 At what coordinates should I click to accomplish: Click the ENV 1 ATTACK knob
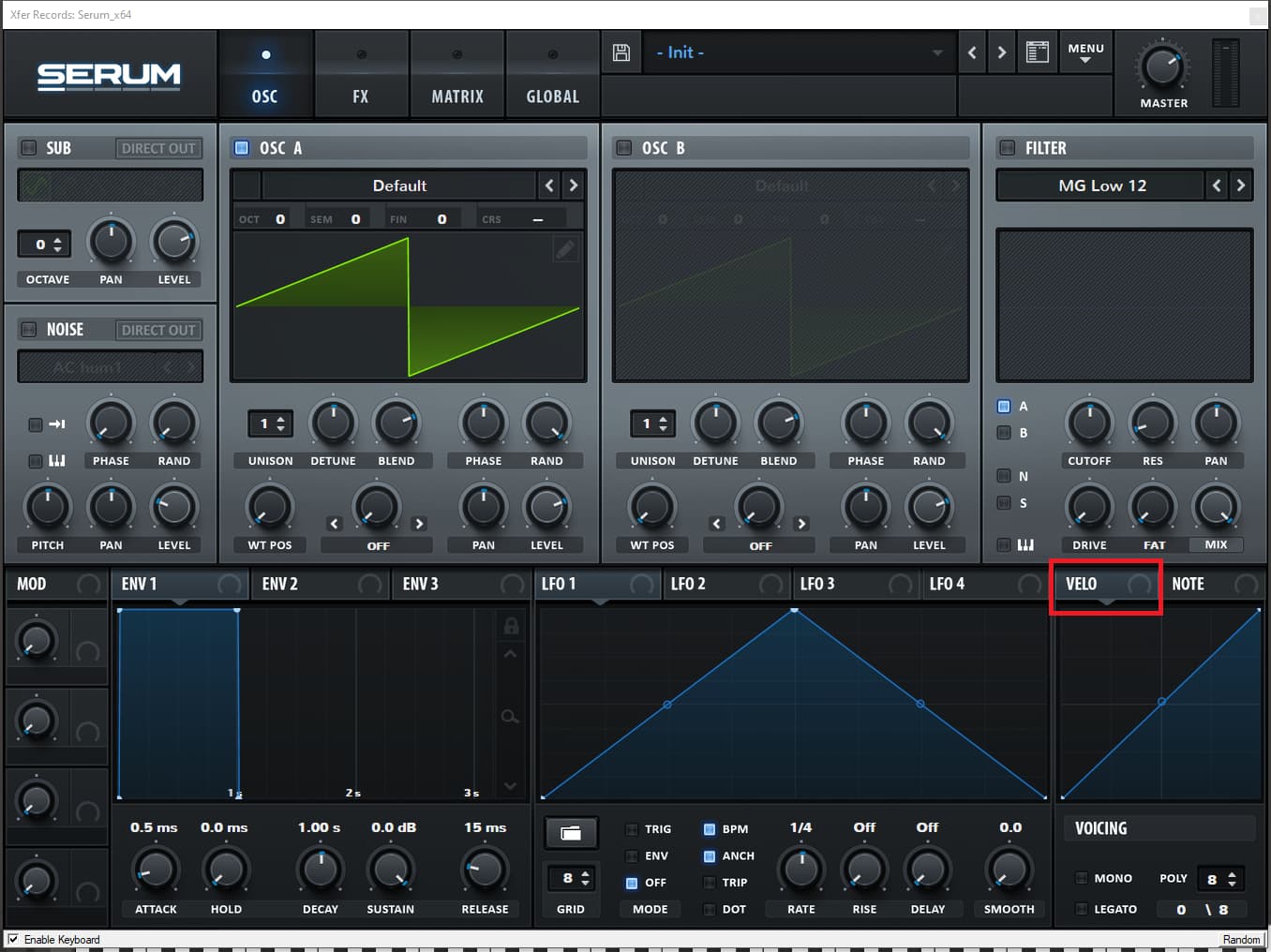156,870
